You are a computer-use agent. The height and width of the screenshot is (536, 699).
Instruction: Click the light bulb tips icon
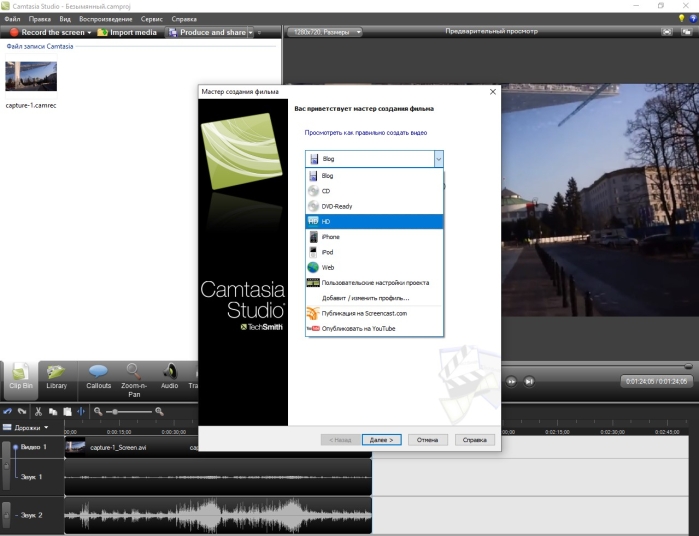681,18
